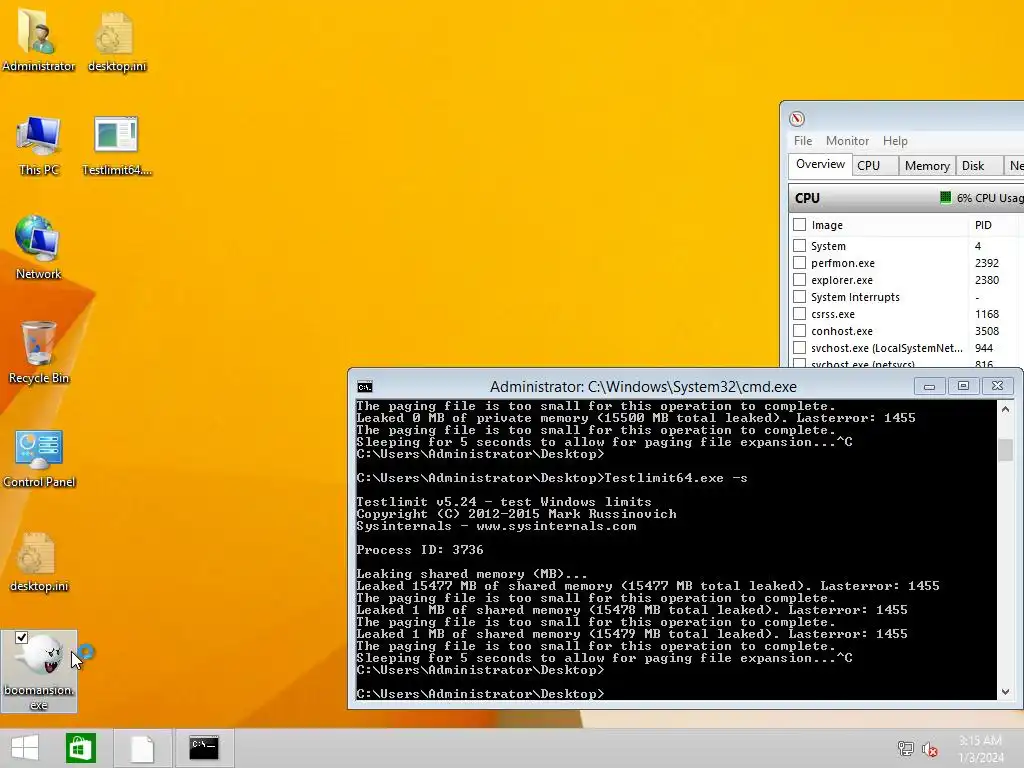Check the conhost.exe checkbox
The image size is (1024, 768).
click(x=799, y=330)
